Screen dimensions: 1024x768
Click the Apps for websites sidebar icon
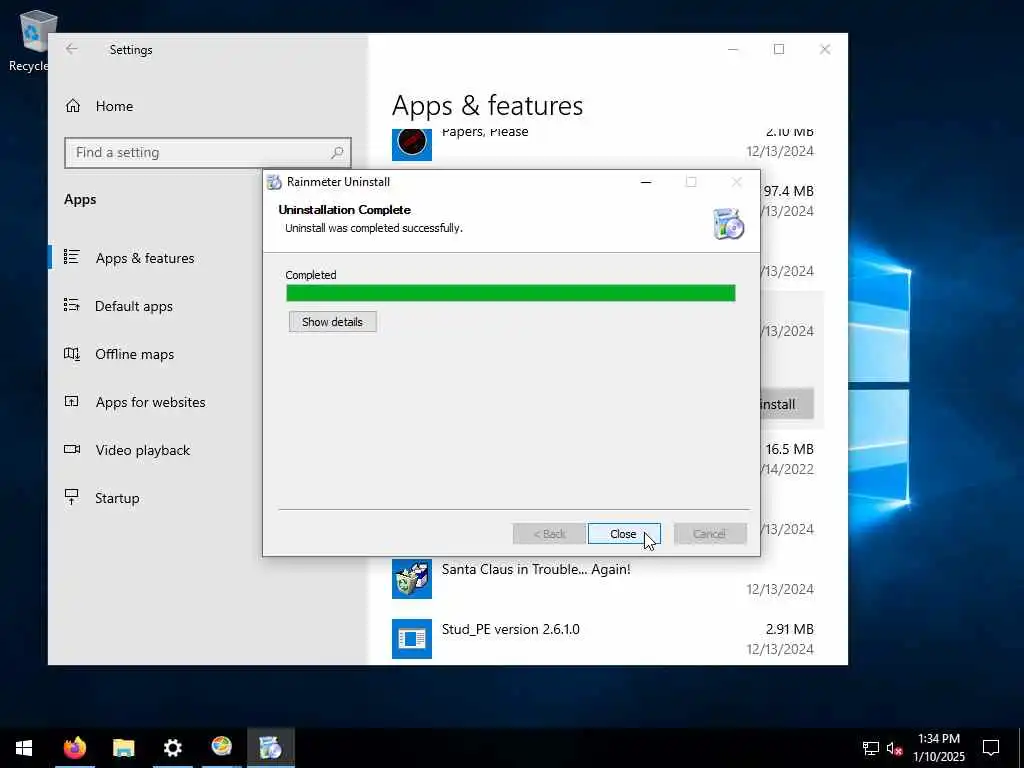72,401
